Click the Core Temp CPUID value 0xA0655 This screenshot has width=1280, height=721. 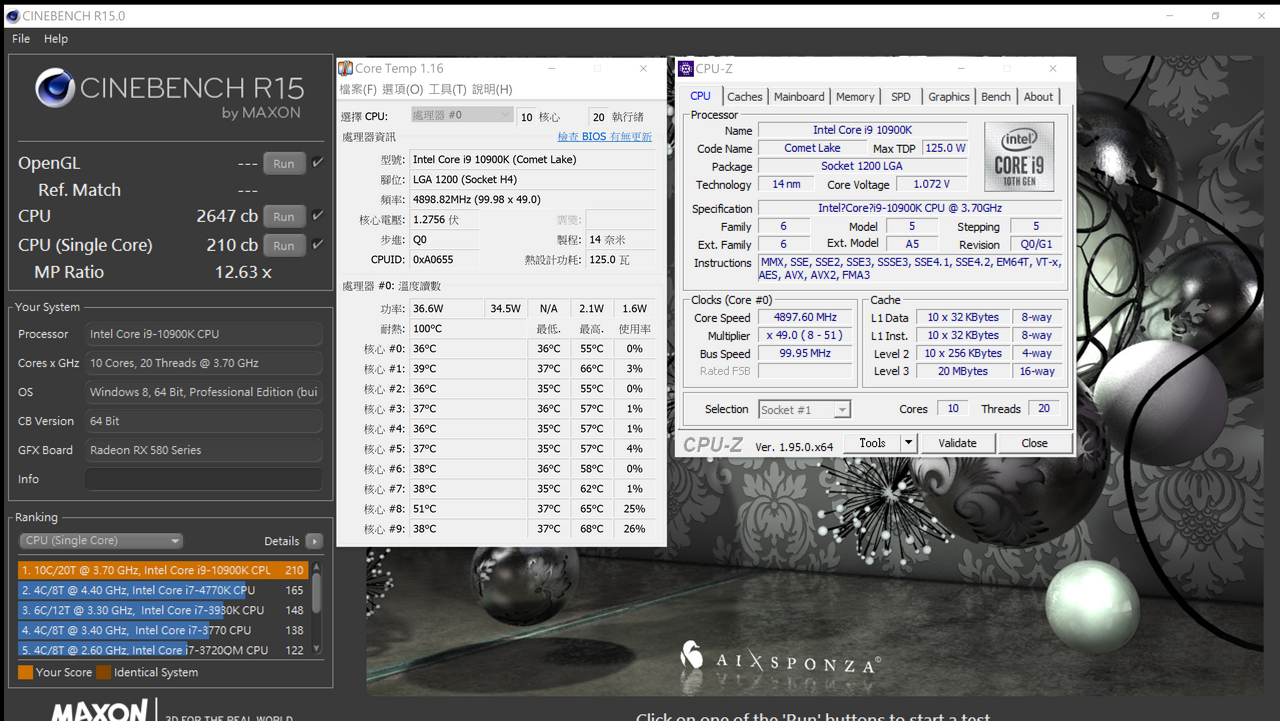[444, 259]
